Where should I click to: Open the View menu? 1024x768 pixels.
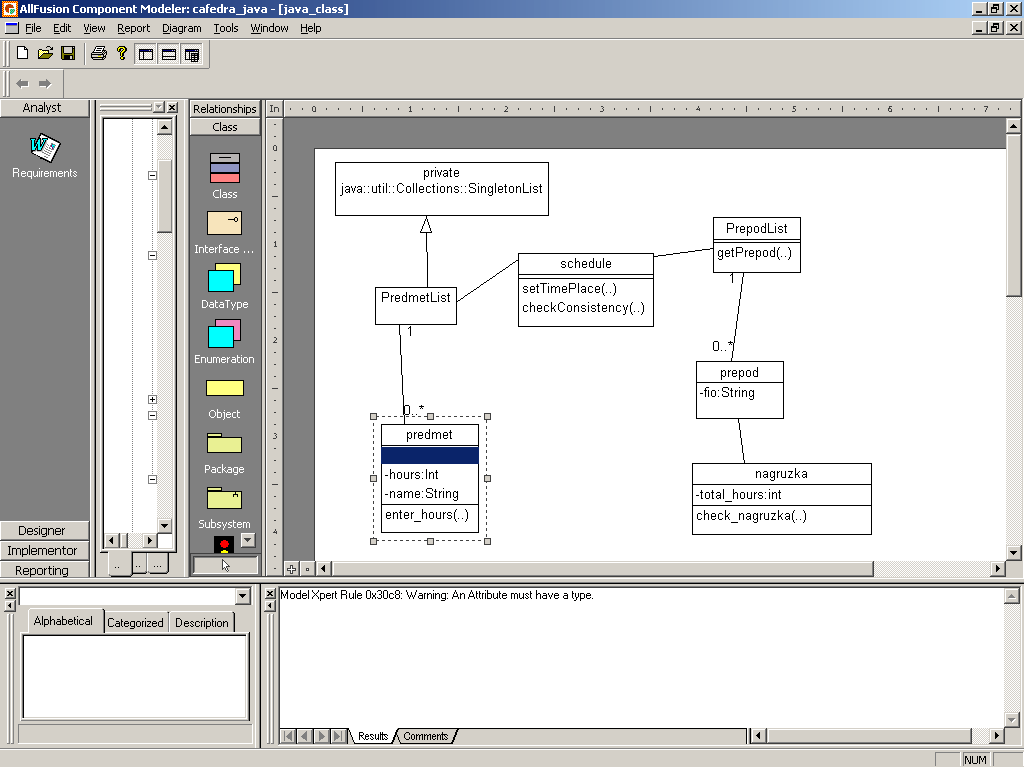tap(94, 28)
